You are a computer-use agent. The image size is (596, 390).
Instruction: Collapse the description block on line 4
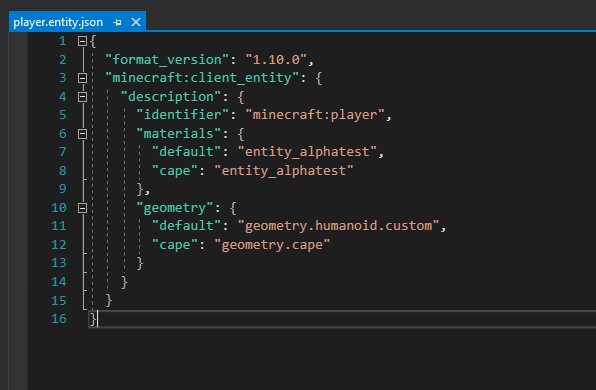(x=82, y=97)
